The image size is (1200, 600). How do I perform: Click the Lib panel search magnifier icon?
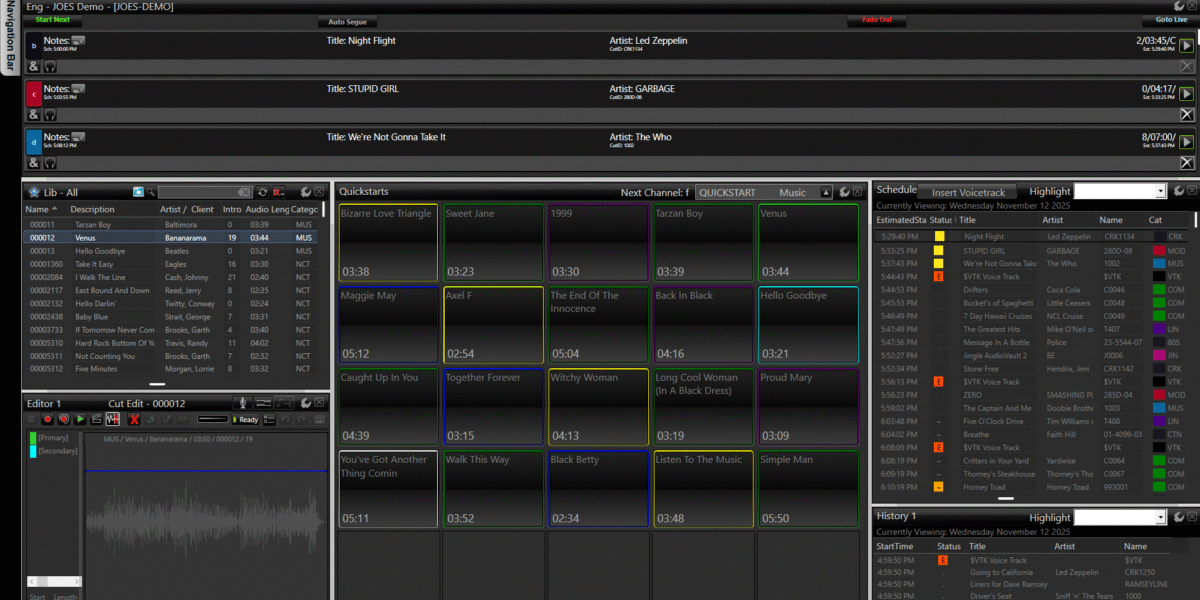click(x=151, y=192)
